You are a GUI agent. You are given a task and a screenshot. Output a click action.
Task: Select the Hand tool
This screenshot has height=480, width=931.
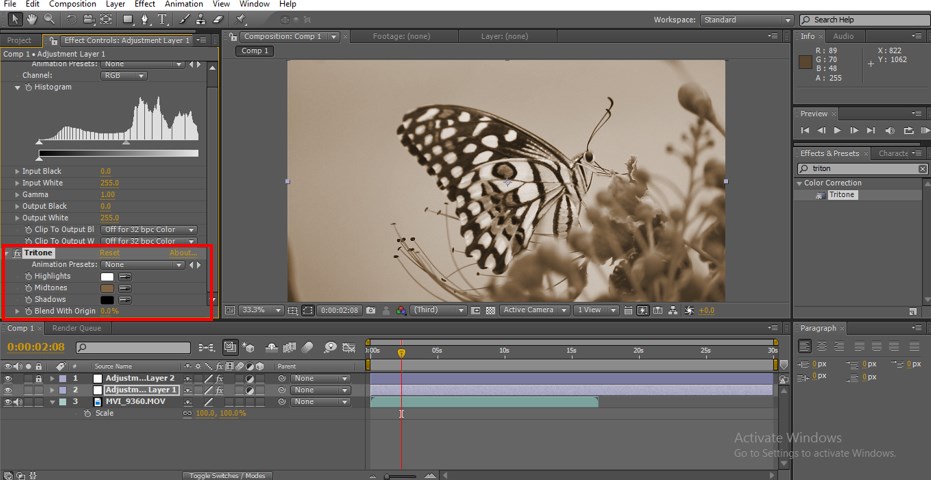click(x=32, y=19)
